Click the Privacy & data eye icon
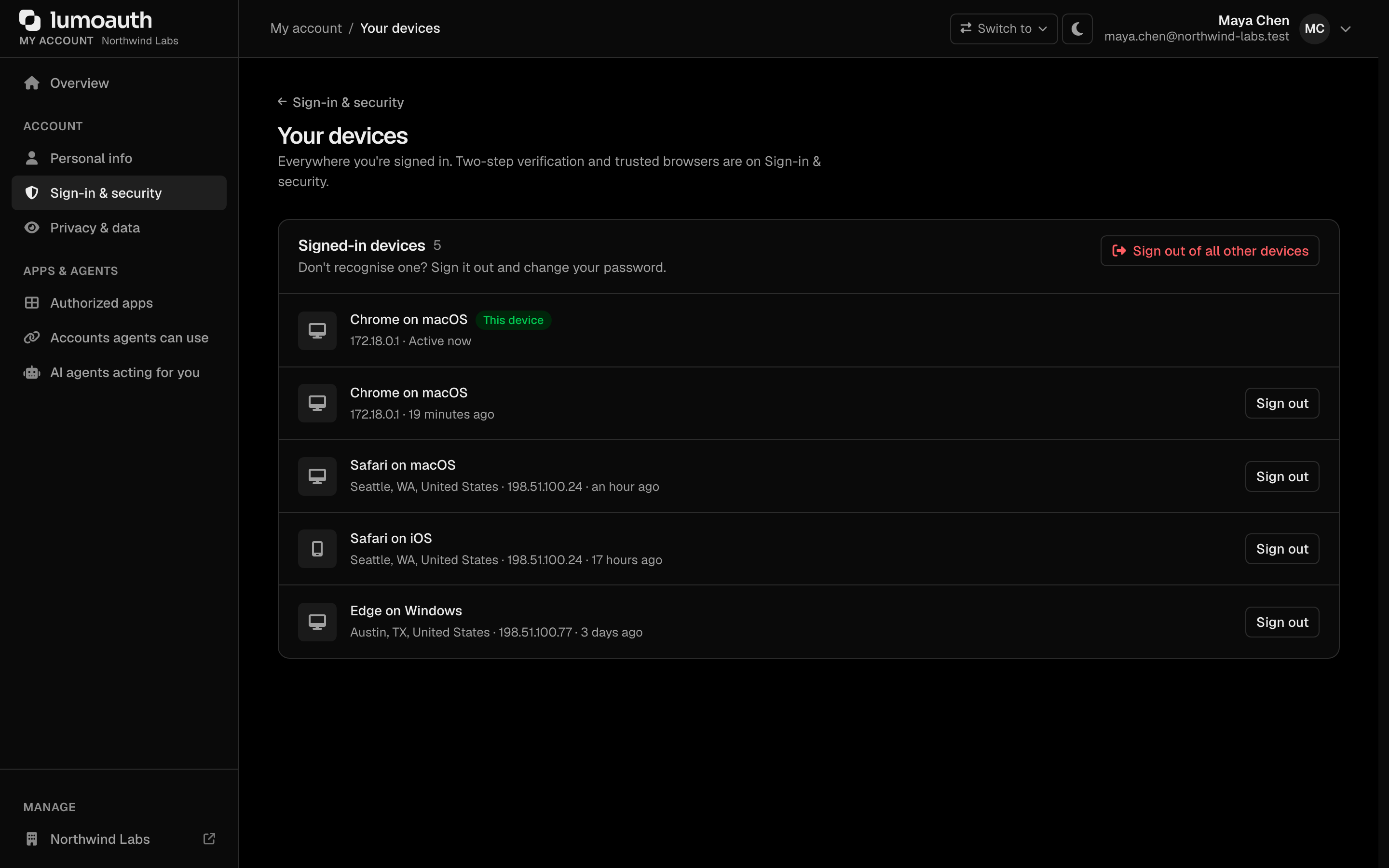This screenshot has height=868, width=1389. pyautogui.click(x=32, y=227)
